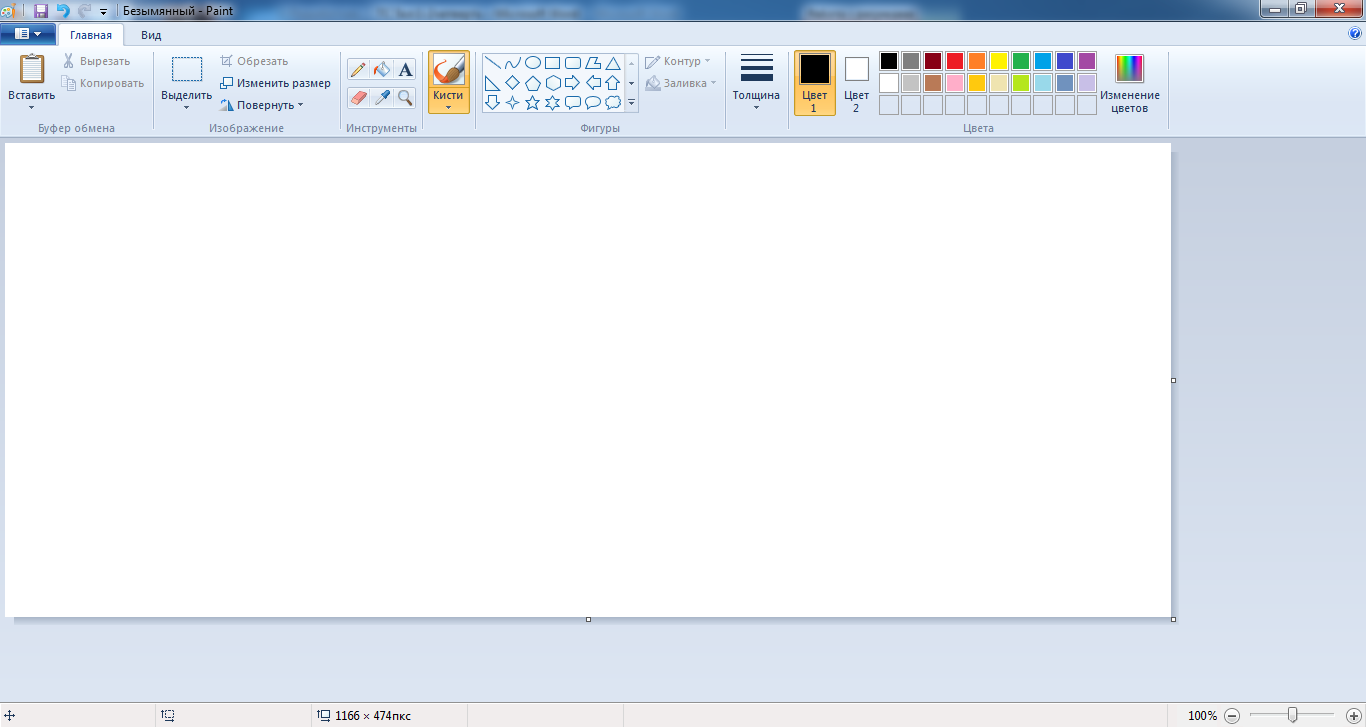Select the Eraser tool
1366x728 pixels.
point(358,97)
